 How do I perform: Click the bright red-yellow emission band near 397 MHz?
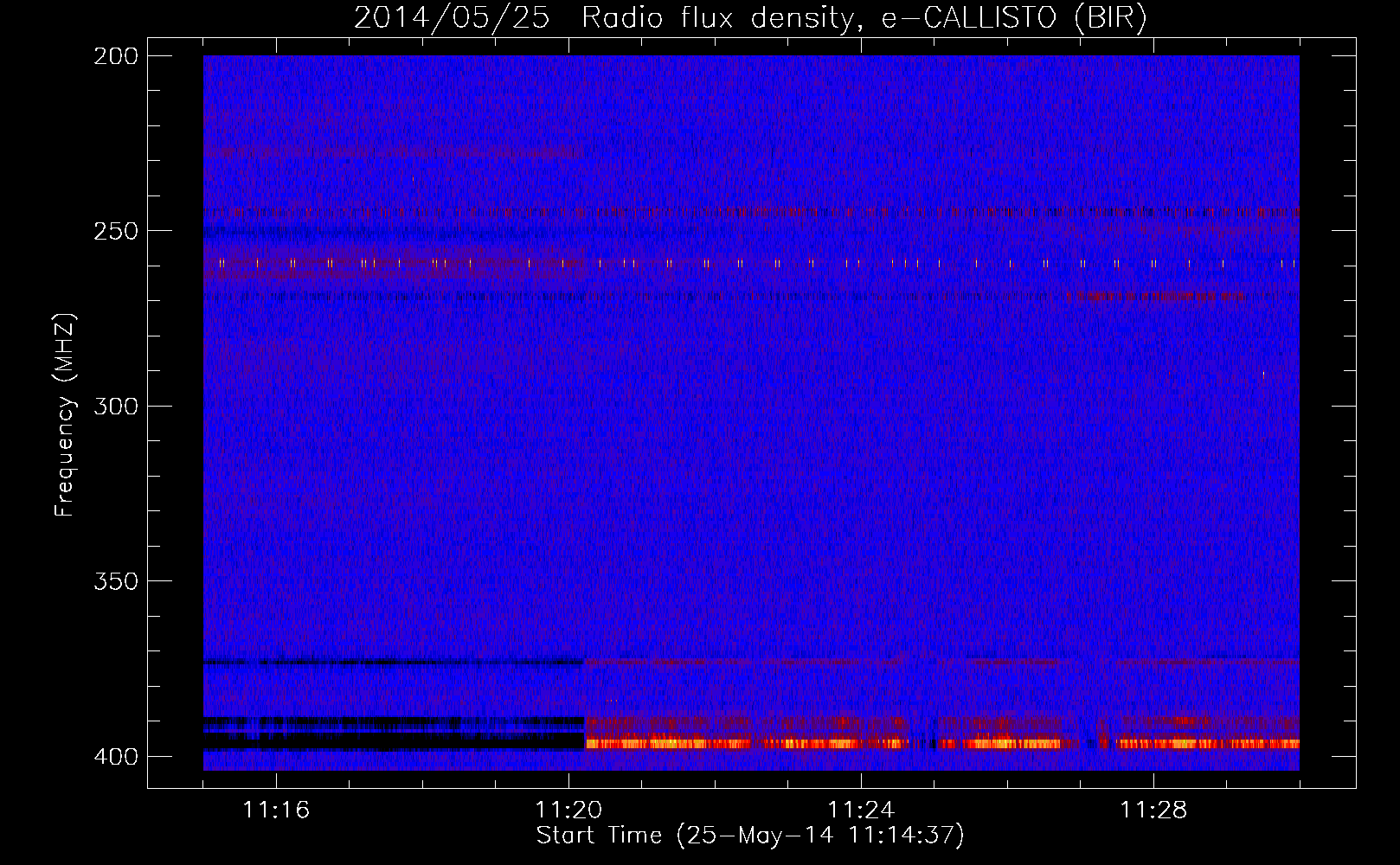point(942,743)
